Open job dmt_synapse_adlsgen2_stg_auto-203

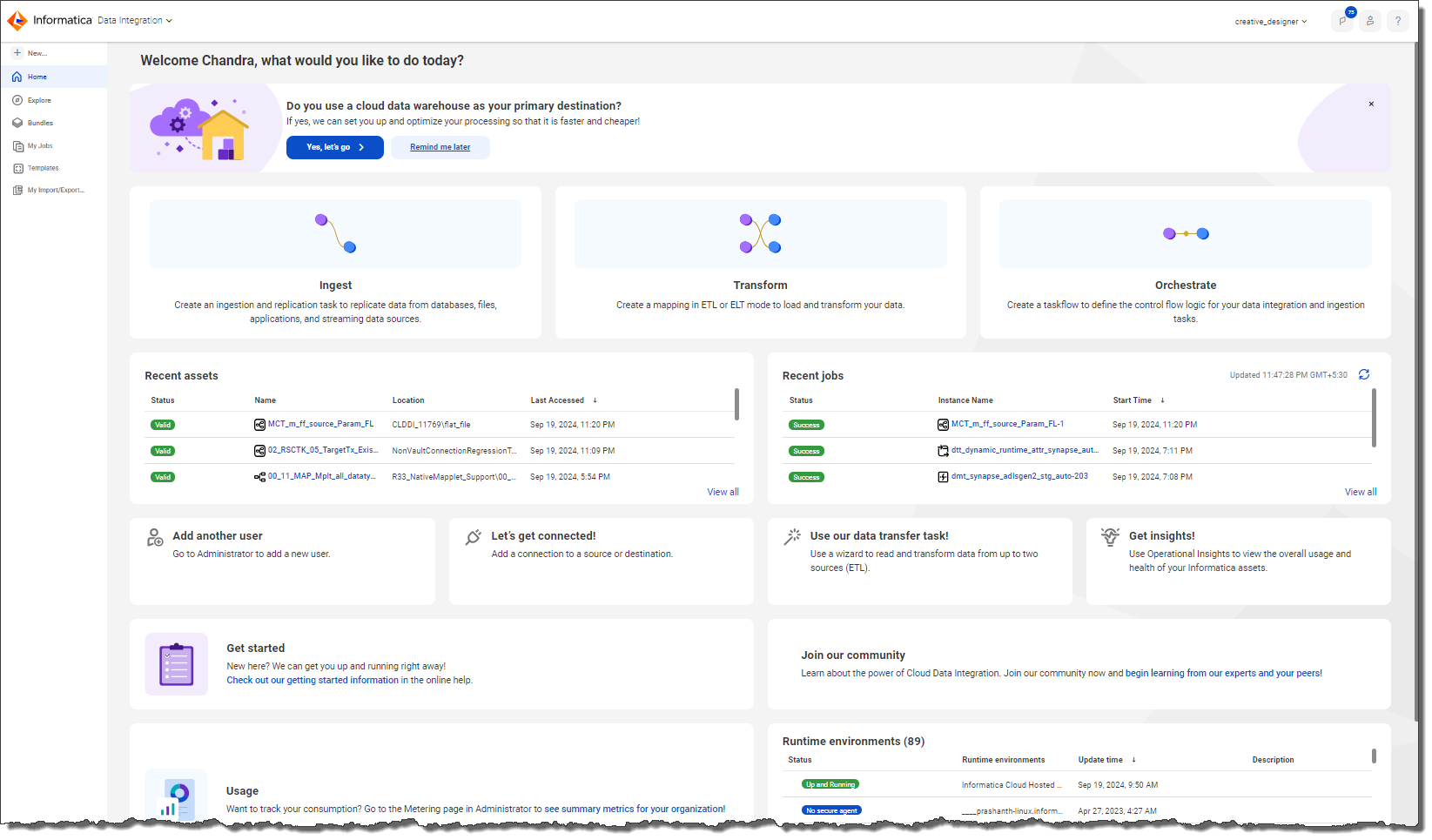point(1019,476)
